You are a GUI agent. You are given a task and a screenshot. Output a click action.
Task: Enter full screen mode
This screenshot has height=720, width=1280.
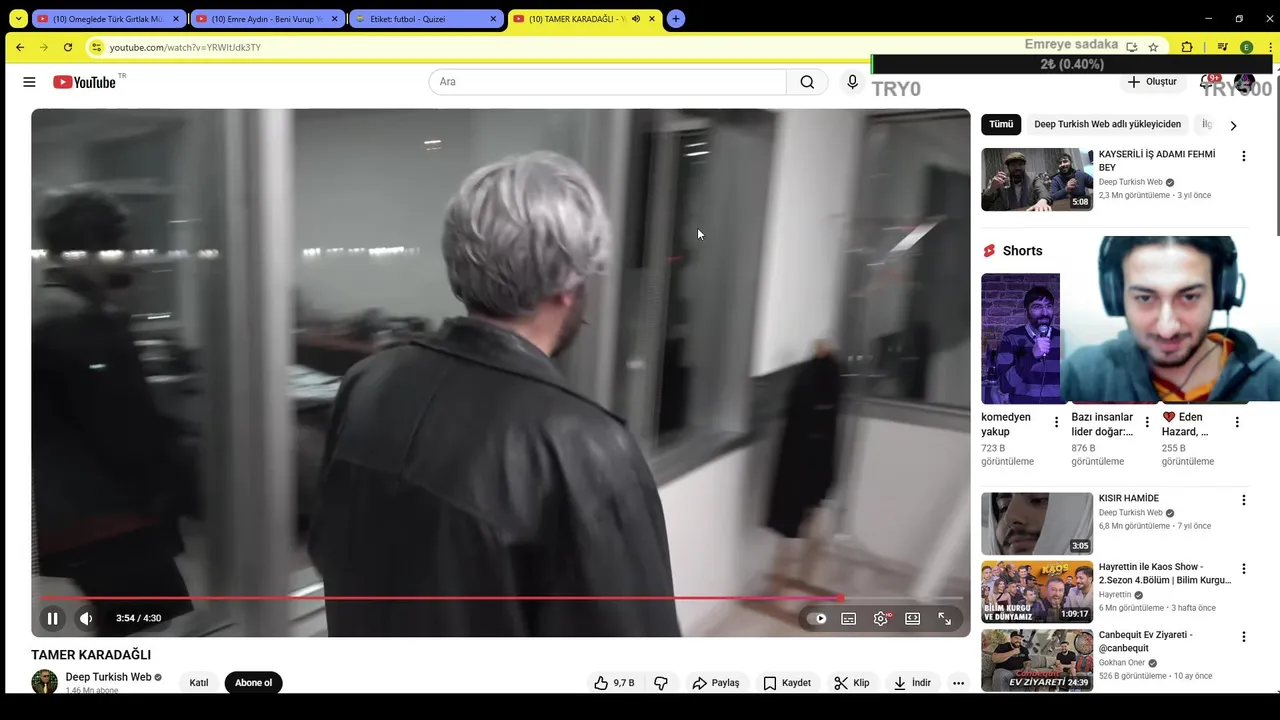tap(945, 618)
